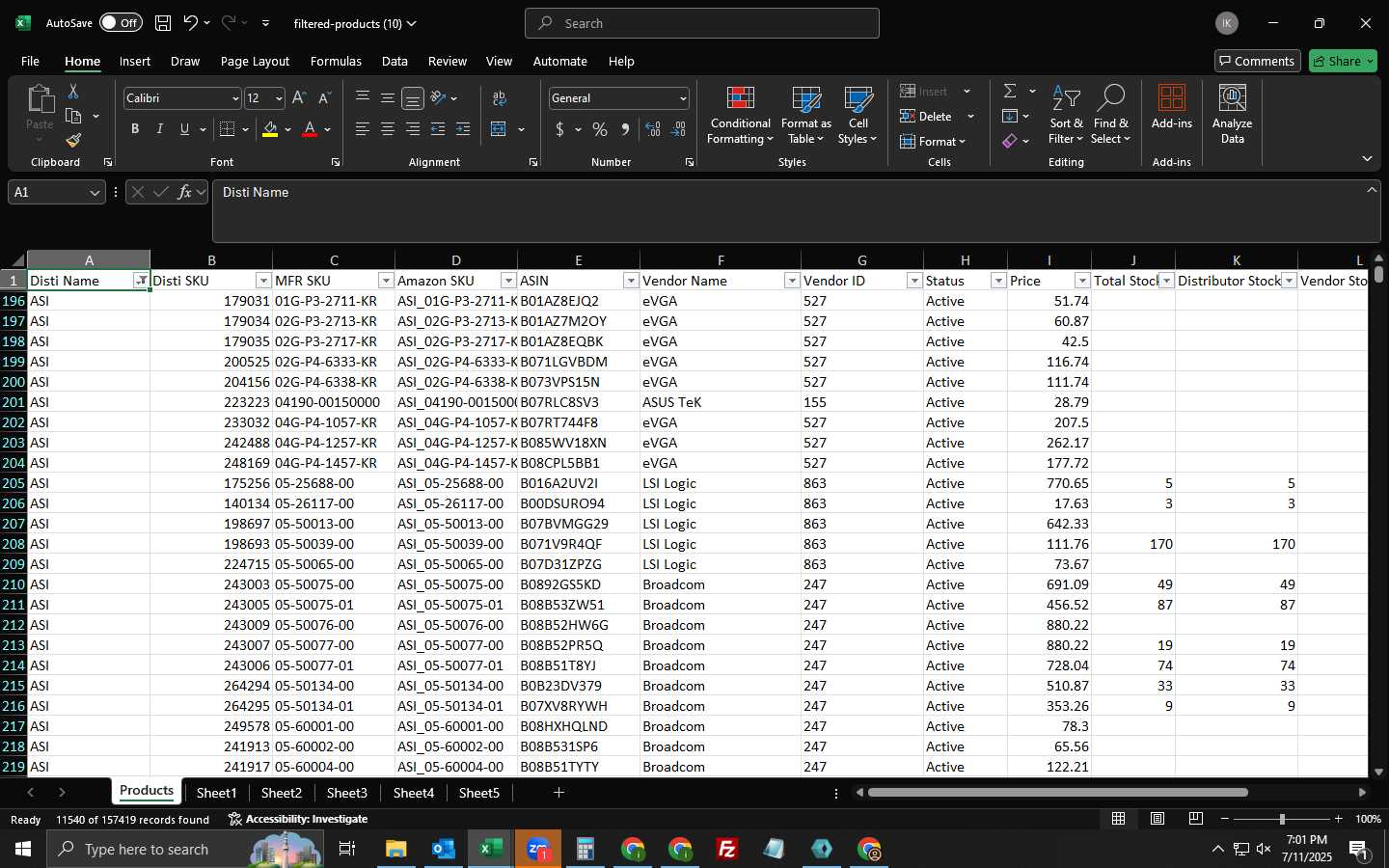Click the Format cells button
1389x868 pixels.
(x=933, y=142)
